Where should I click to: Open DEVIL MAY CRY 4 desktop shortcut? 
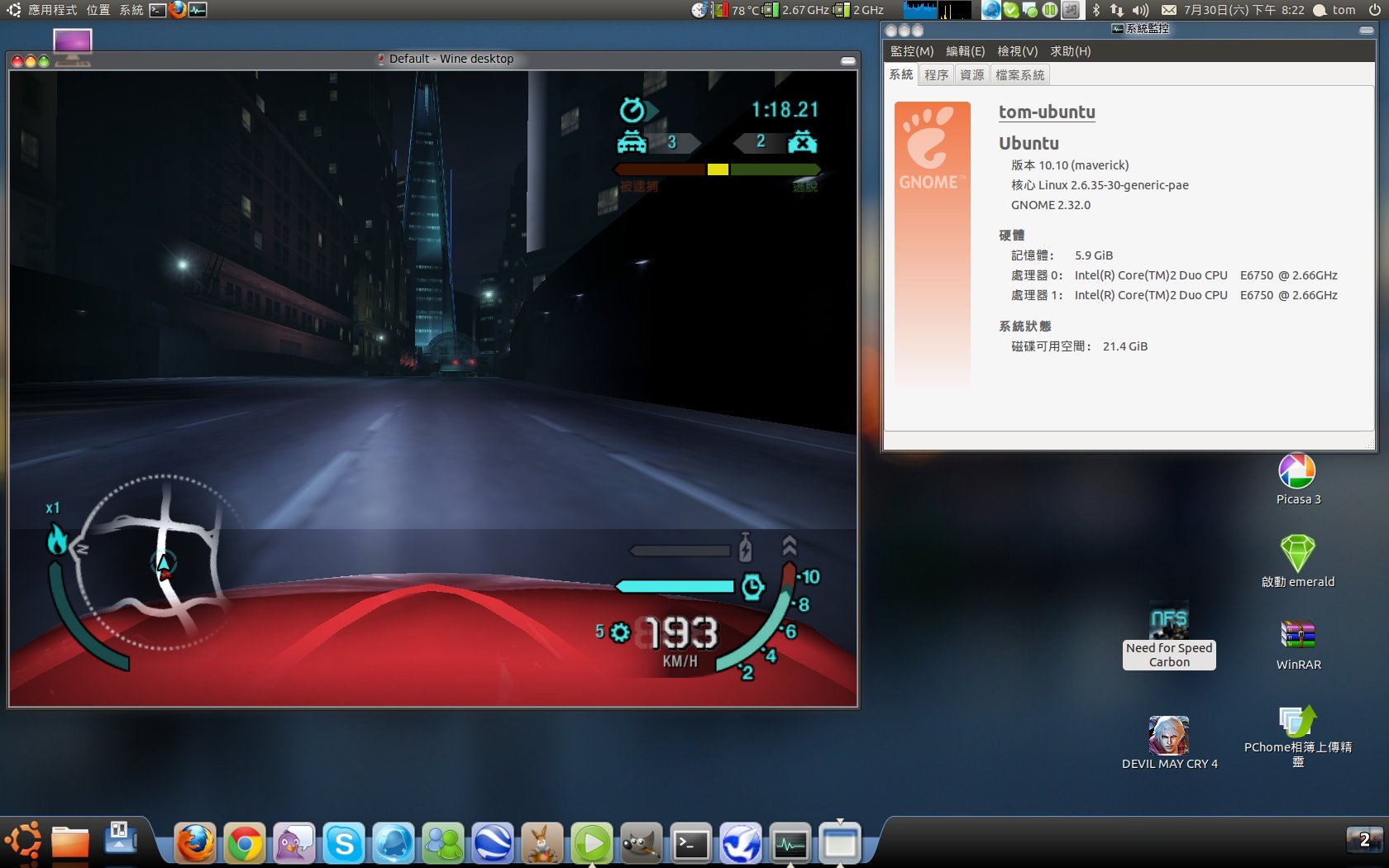[x=1169, y=742]
